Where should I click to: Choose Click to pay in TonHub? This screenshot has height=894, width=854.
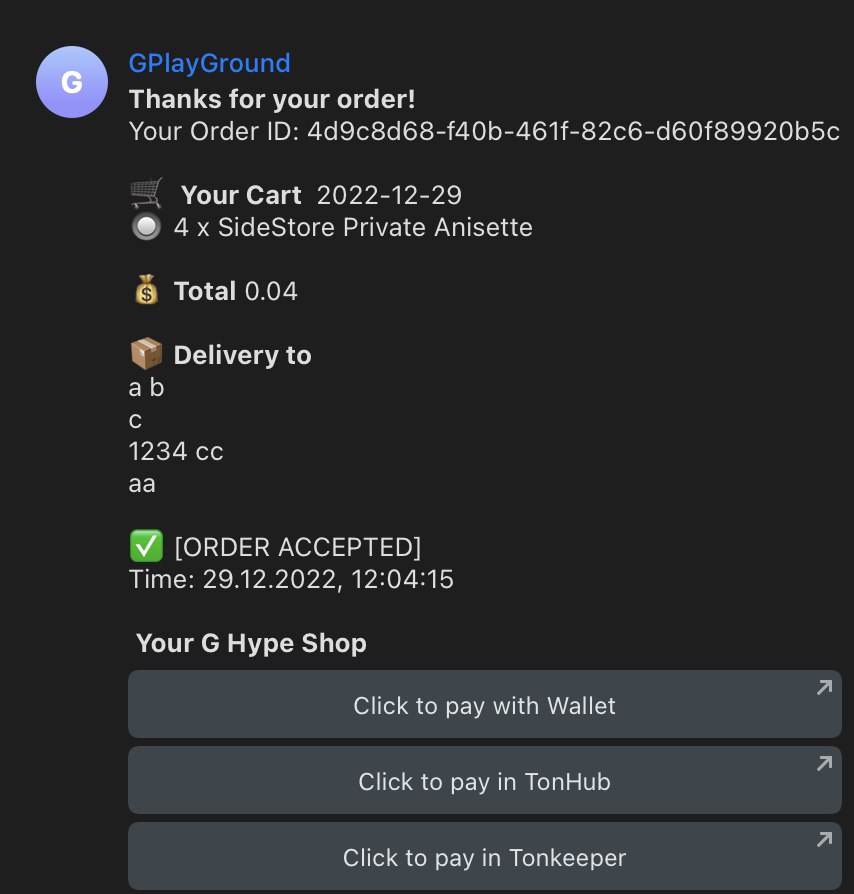click(485, 780)
